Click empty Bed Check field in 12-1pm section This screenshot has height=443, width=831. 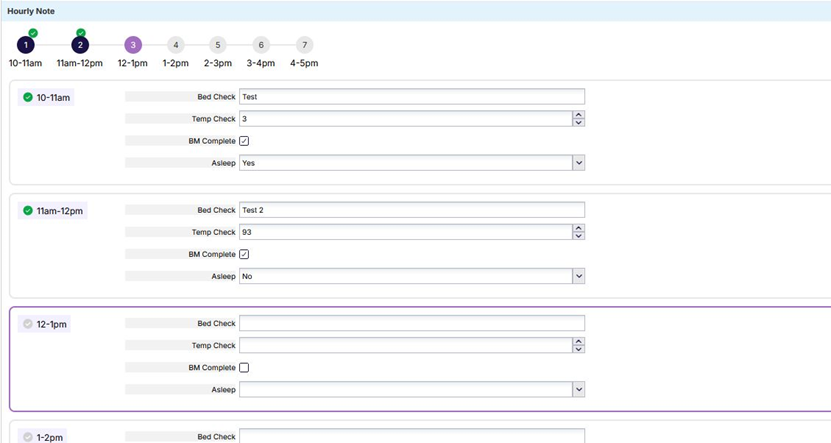click(x=412, y=324)
